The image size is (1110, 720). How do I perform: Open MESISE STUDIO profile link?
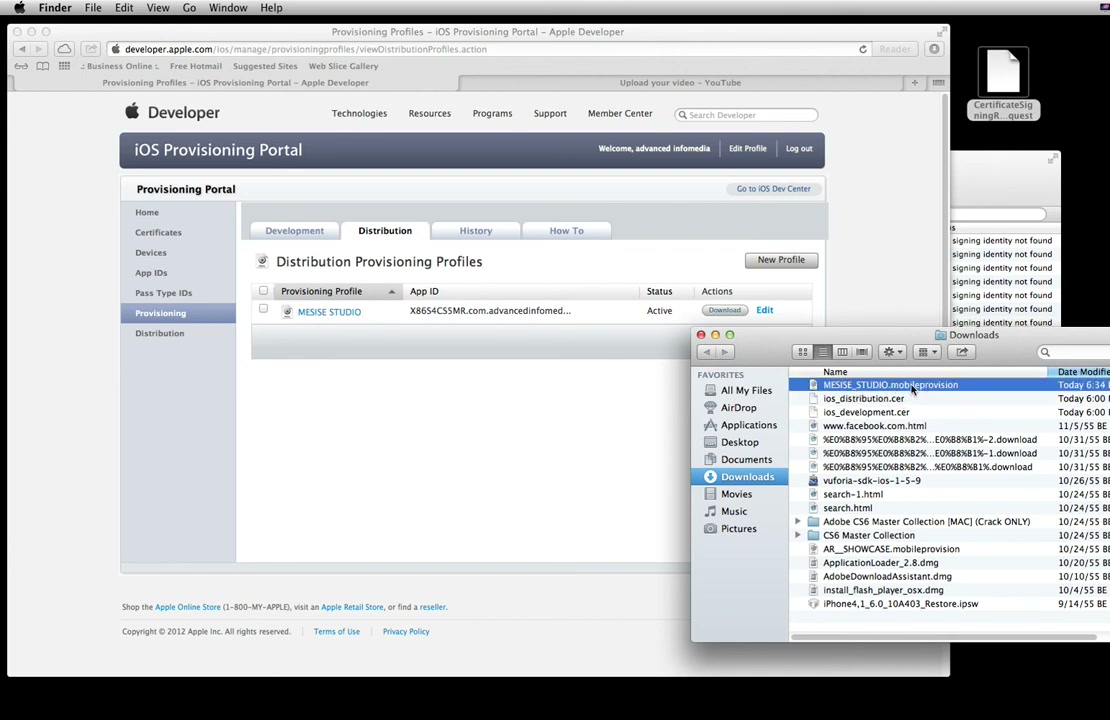pos(329,312)
